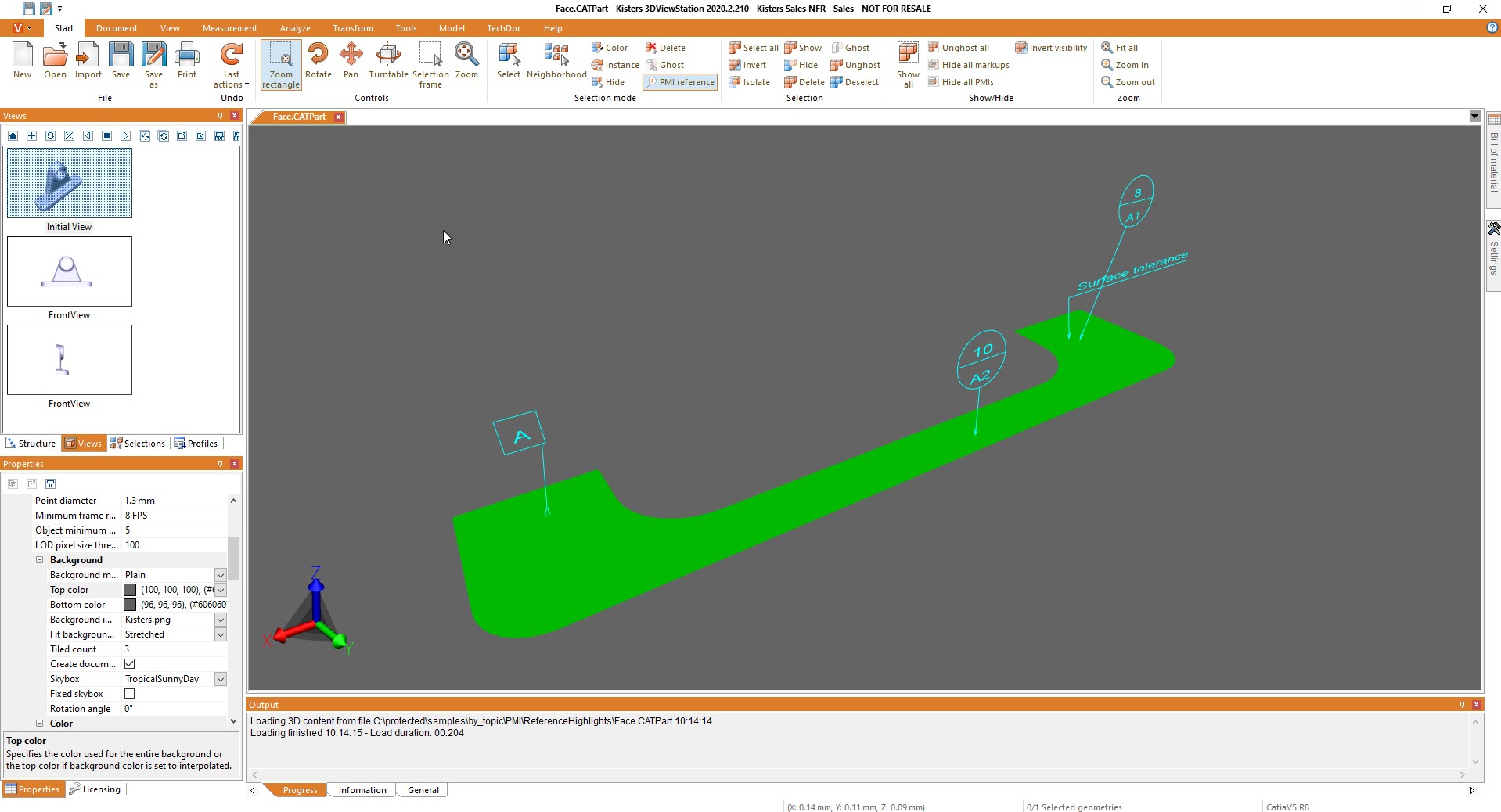Collapse the Color property group

point(39,724)
